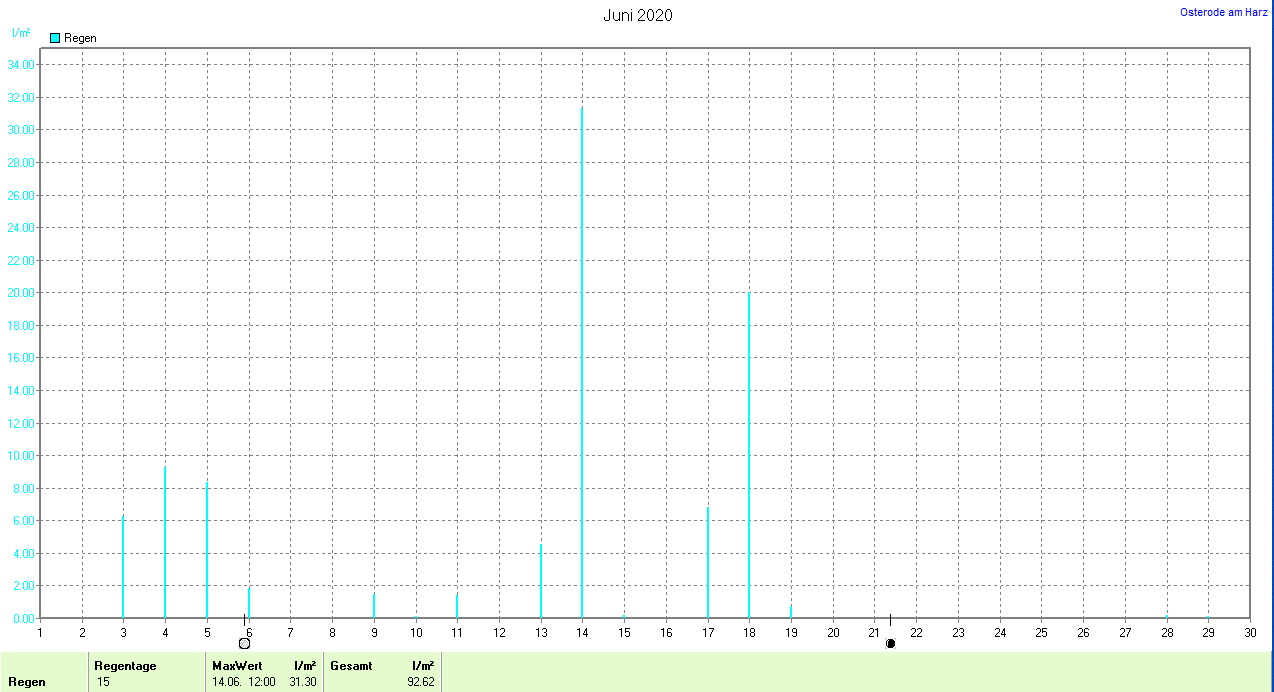This screenshot has height=692, width=1274.
Task: Click the rain bar on day 17
Action: (708, 562)
